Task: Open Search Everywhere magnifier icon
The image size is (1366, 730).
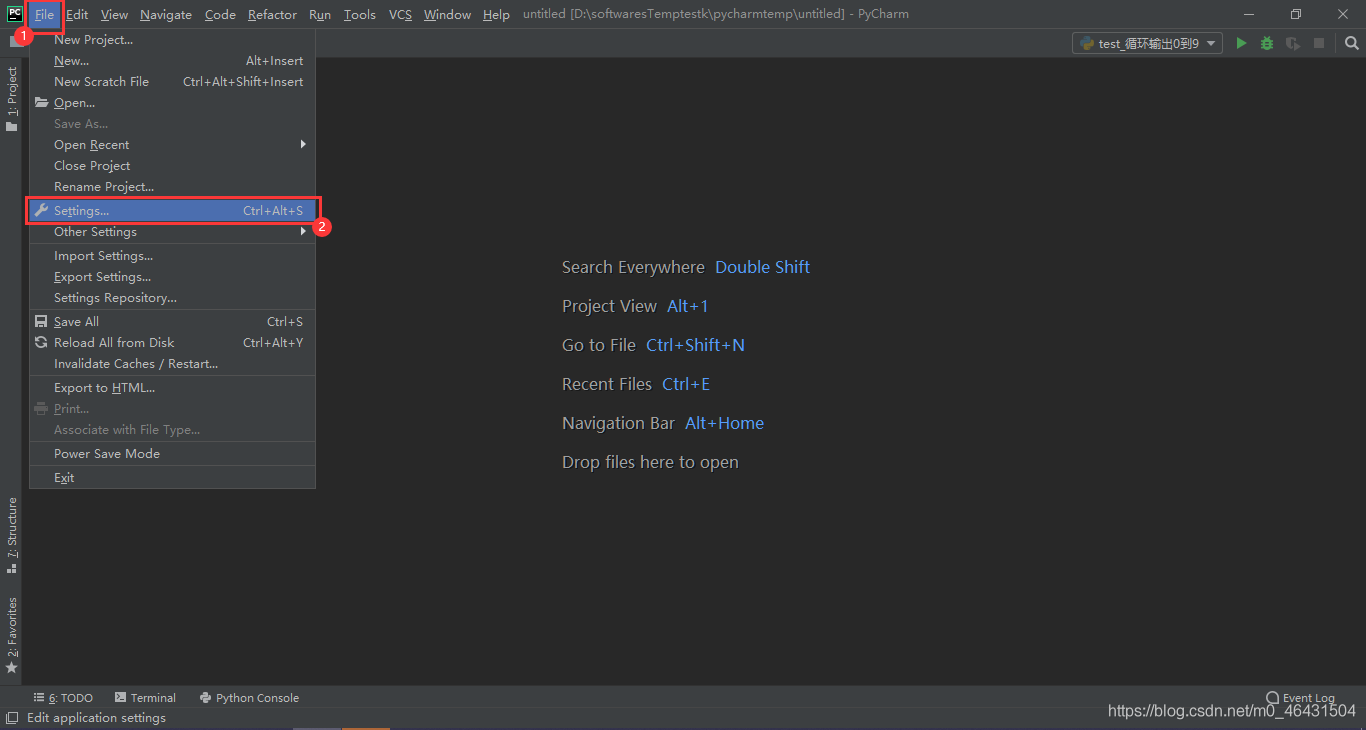Action: [x=1351, y=43]
